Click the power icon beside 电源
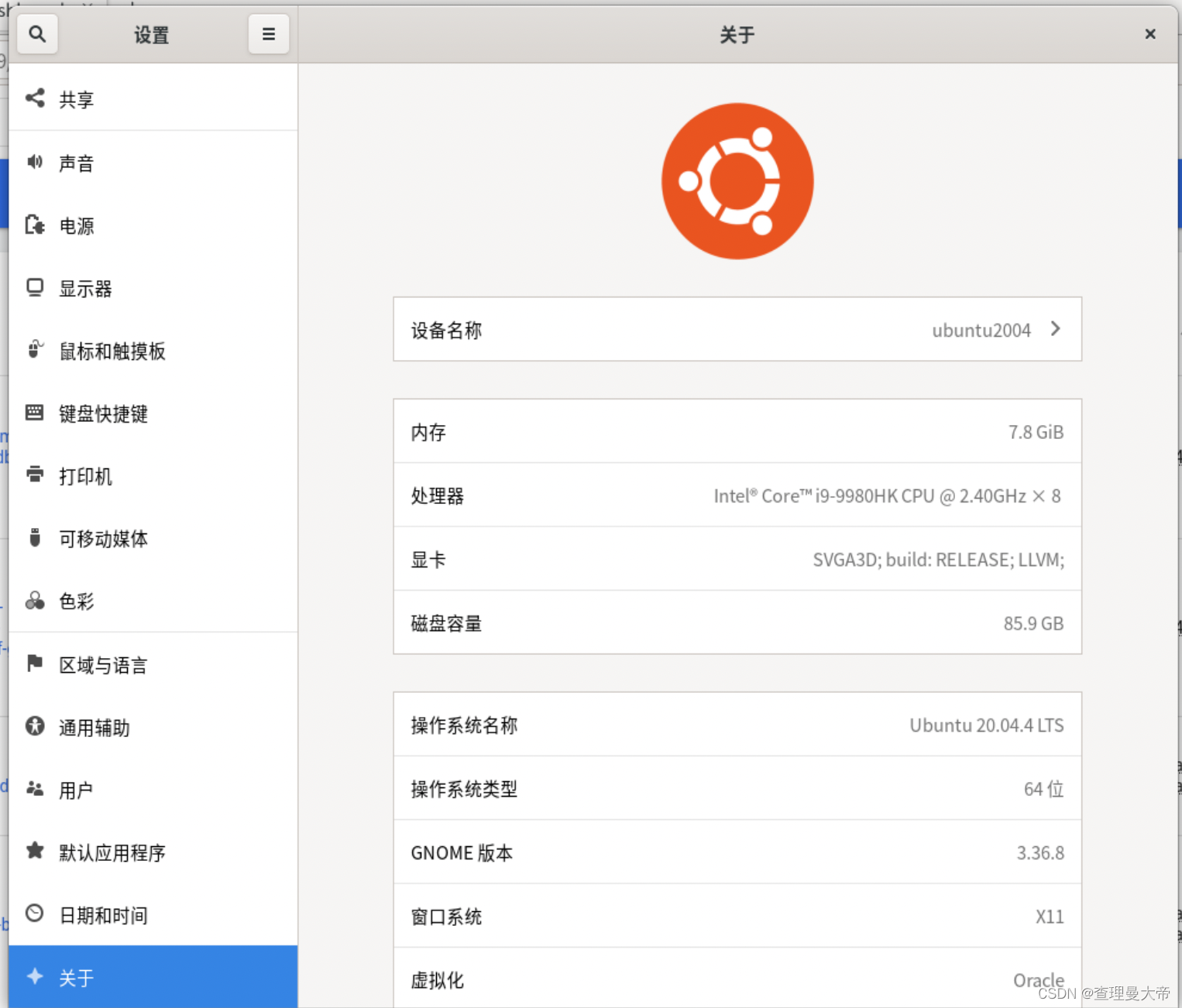The image size is (1182, 1008). [35, 225]
